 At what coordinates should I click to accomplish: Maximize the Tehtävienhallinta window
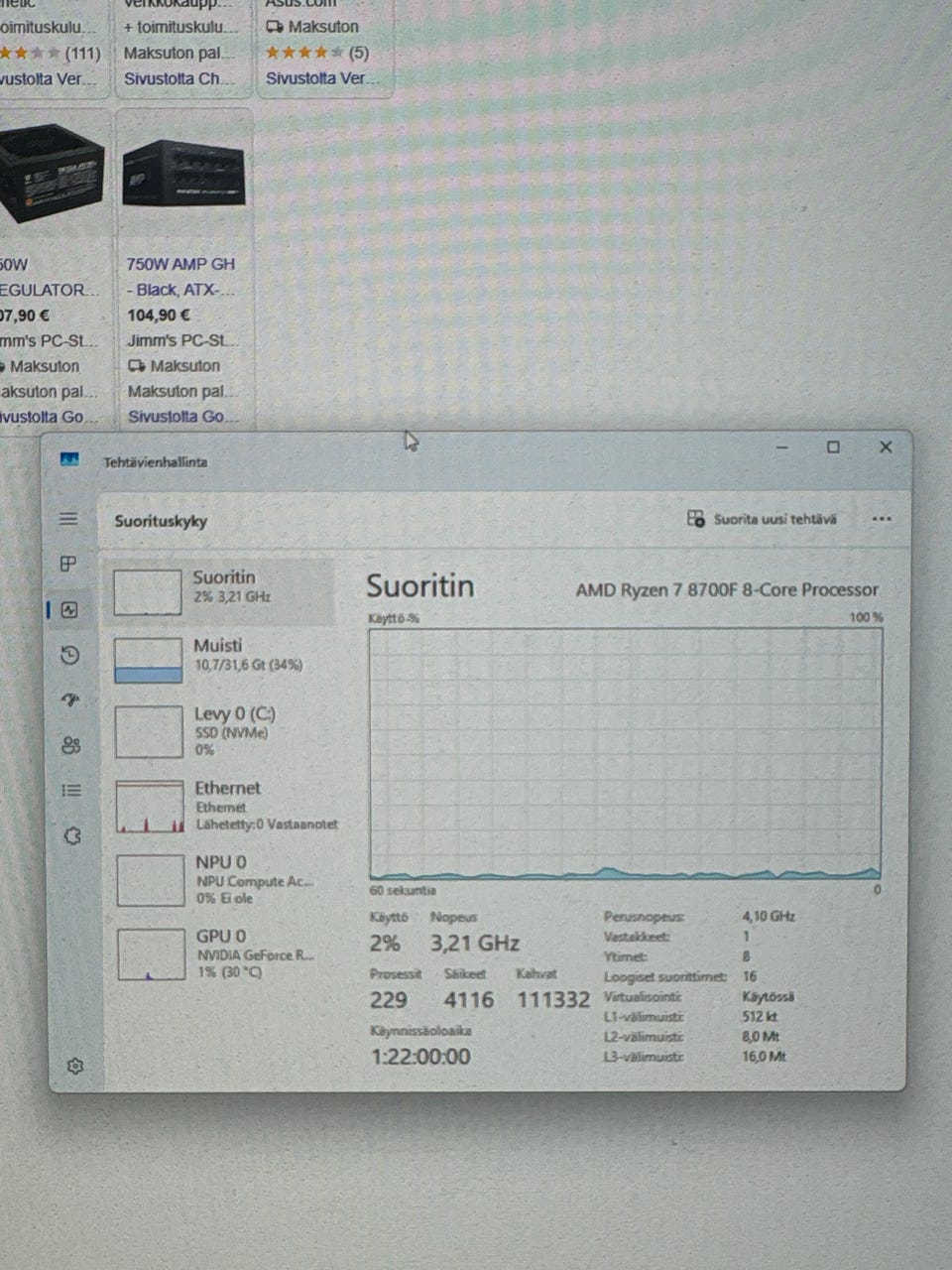(833, 447)
